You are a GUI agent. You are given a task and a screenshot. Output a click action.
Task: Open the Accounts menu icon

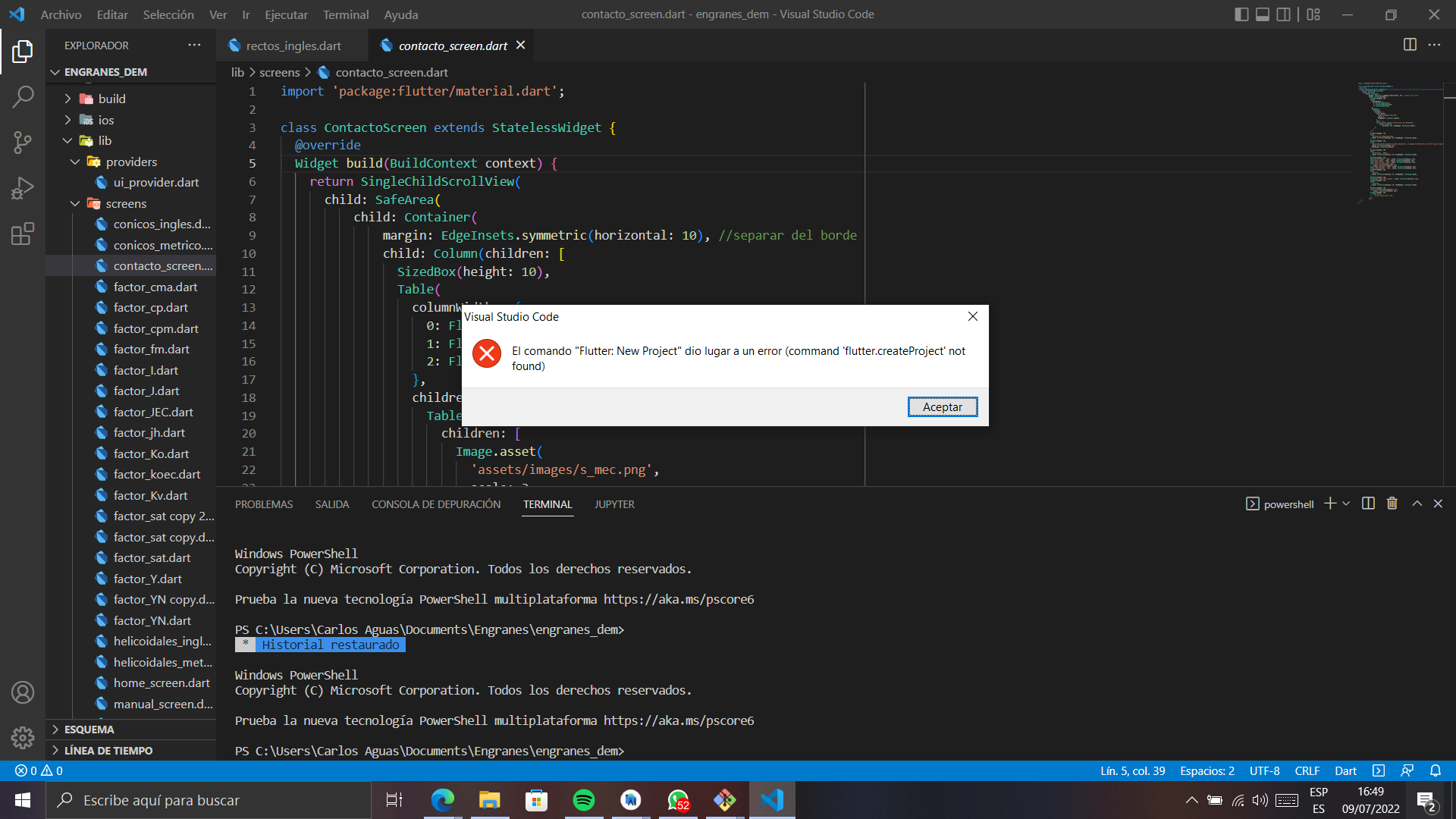23,692
